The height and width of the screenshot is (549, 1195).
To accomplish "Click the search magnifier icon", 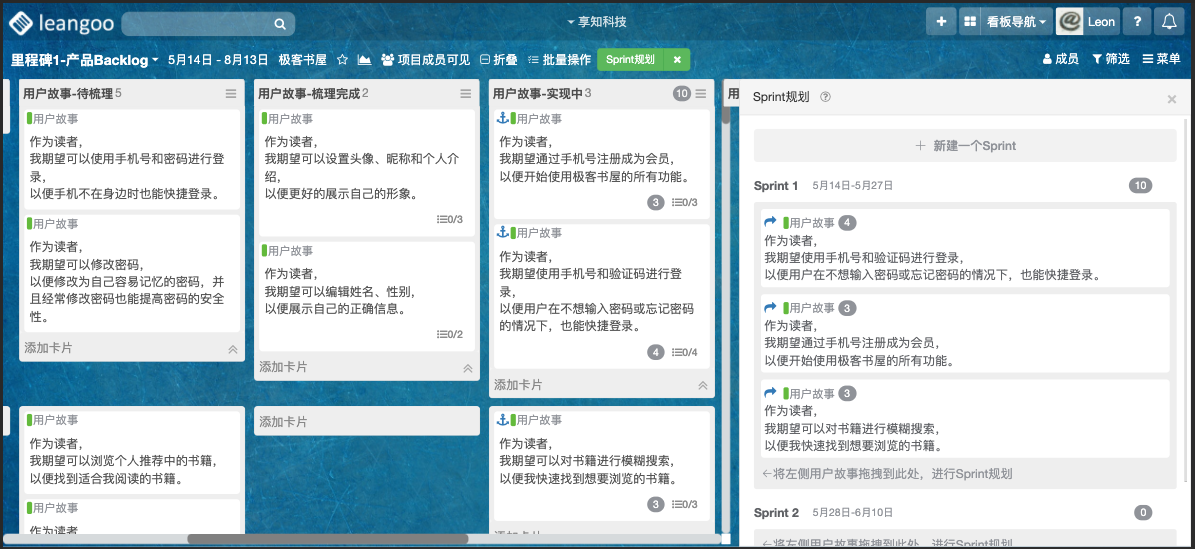I will (x=280, y=23).
